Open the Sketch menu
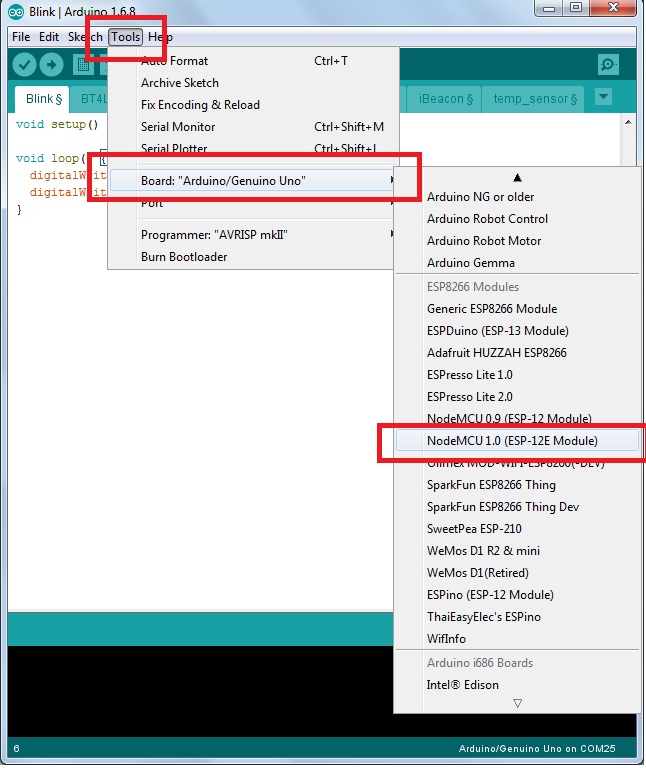This screenshot has width=646, height=768. tap(85, 37)
